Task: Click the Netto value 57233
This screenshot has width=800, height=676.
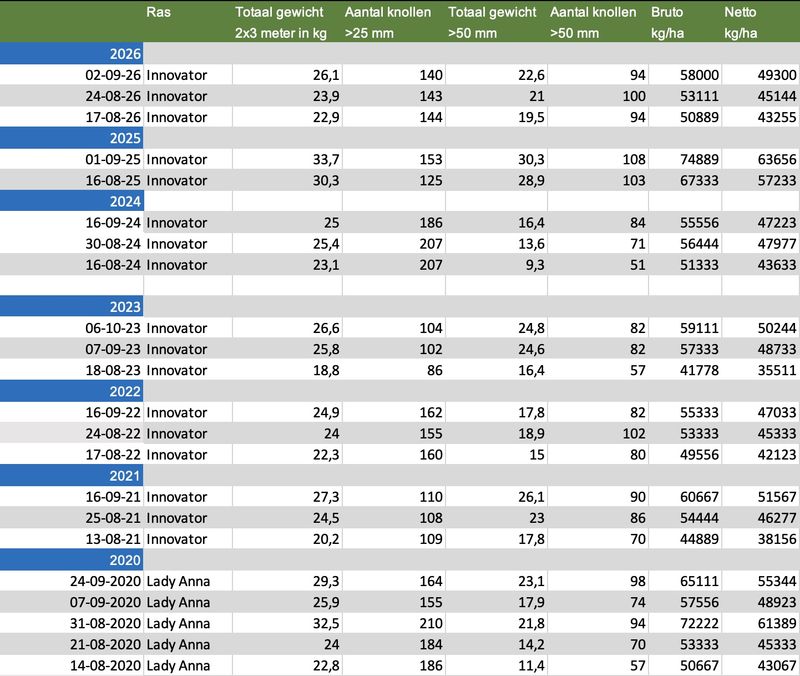Action: click(x=777, y=180)
